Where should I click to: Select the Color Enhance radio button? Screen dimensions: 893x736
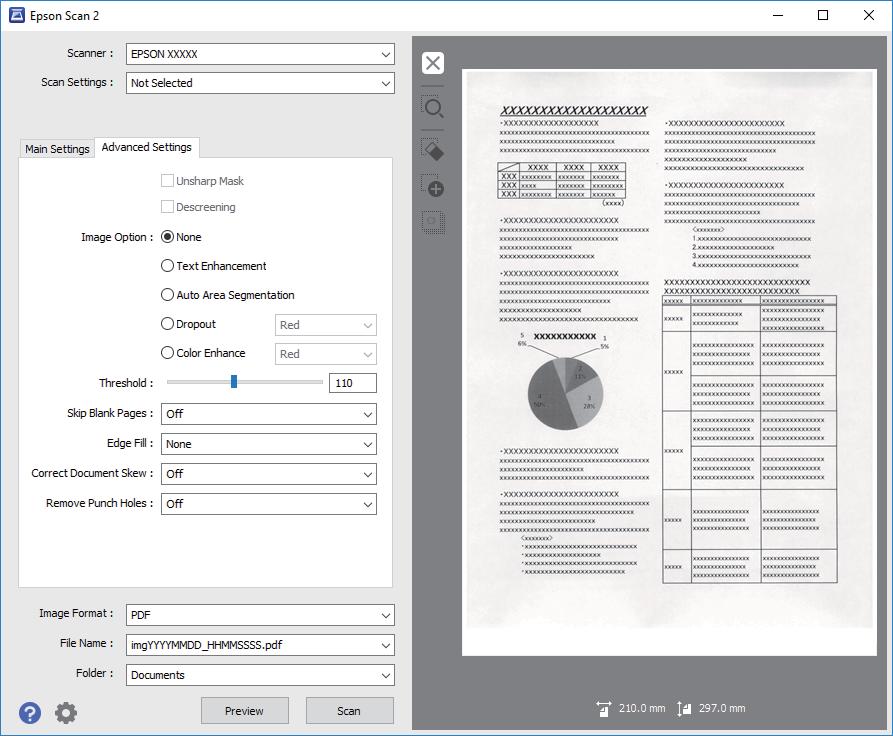(x=167, y=353)
